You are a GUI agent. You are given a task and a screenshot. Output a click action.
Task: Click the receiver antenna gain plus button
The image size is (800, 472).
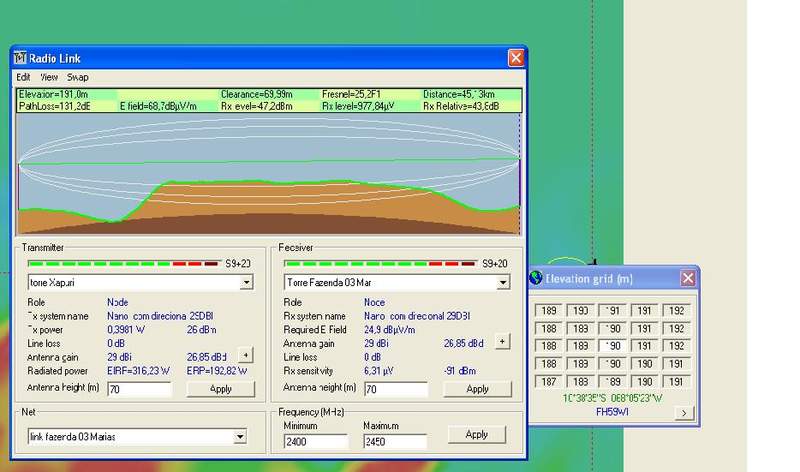click(503, 341)
